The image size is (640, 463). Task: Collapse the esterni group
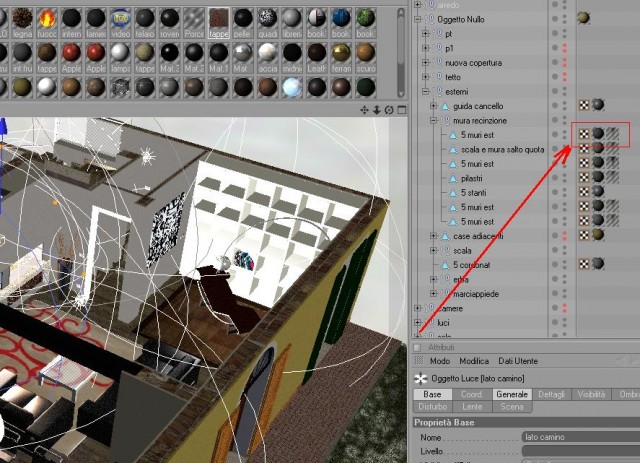click(x=425, y=91)
